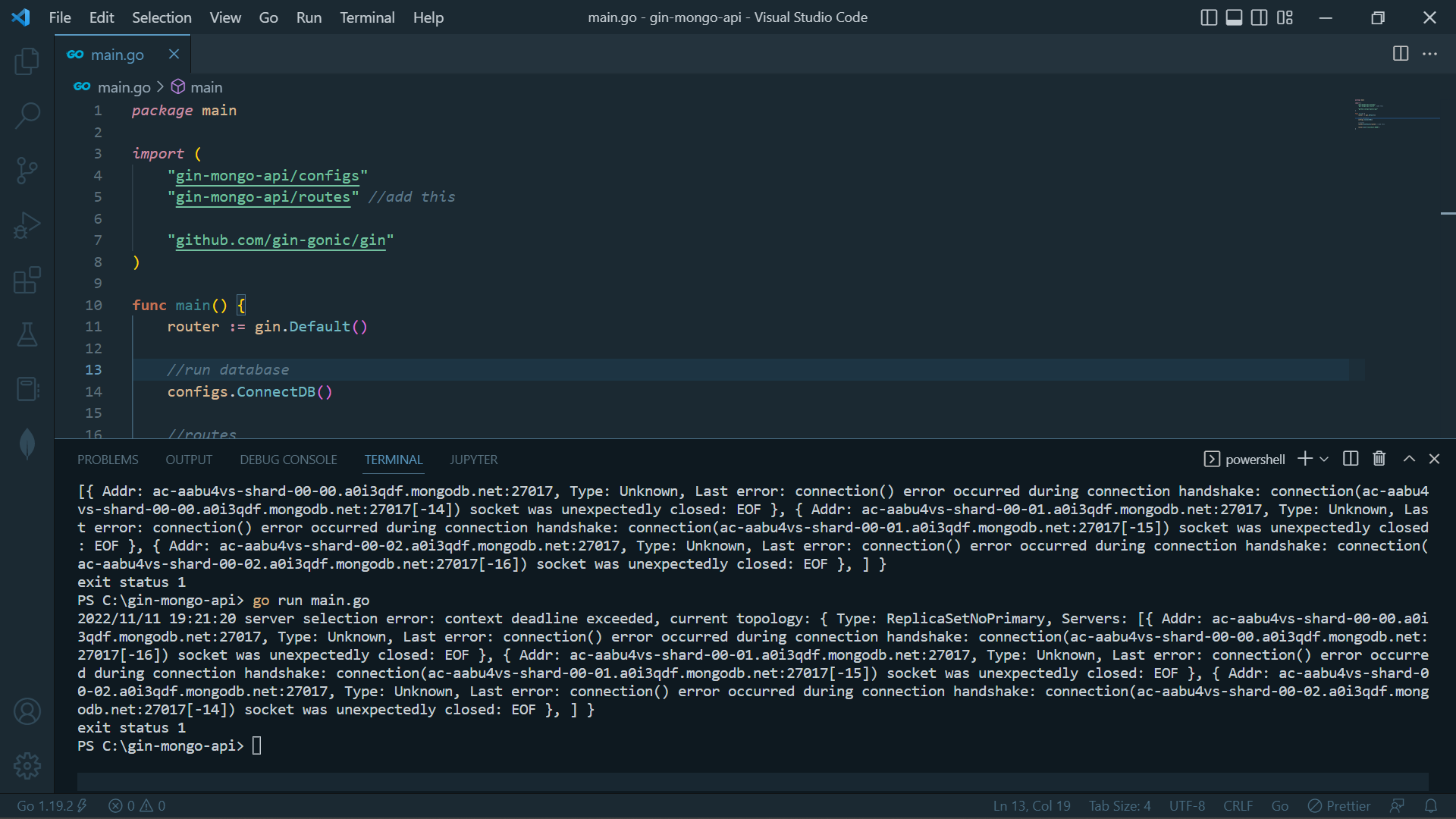The width and height of the screenshot is (1456, 819).
Task: Open the Explorer view in activity bar
Action: pyautogui.click(x=27, y=61)
